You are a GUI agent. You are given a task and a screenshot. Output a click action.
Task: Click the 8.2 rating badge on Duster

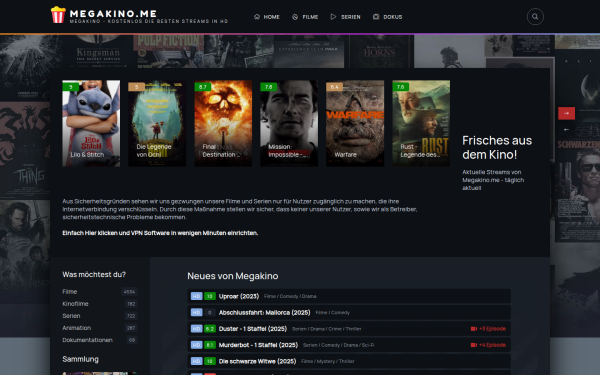point(210,329)
